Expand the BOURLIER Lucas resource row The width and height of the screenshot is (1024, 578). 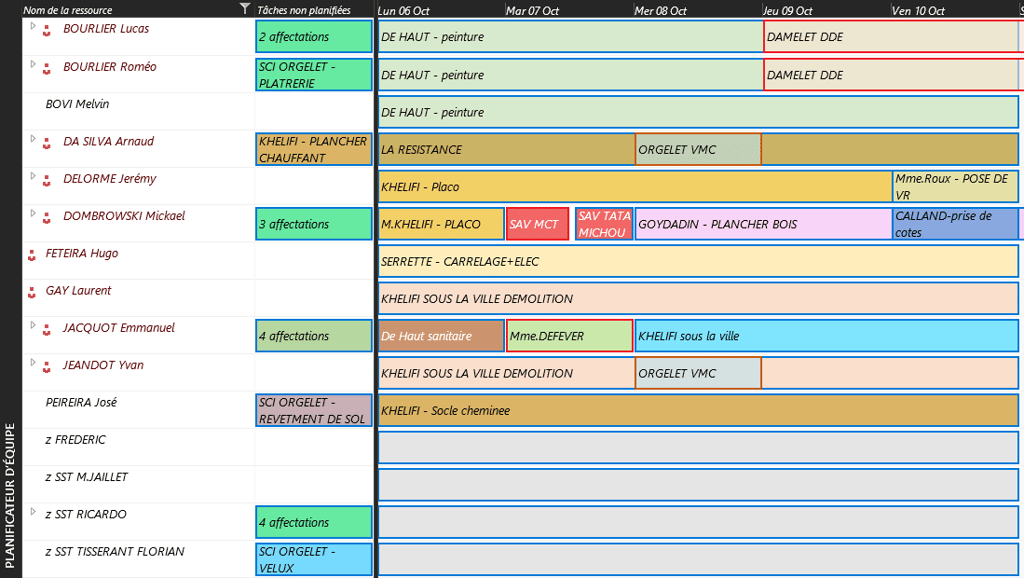pyautogui.click(x=33, y=26)
